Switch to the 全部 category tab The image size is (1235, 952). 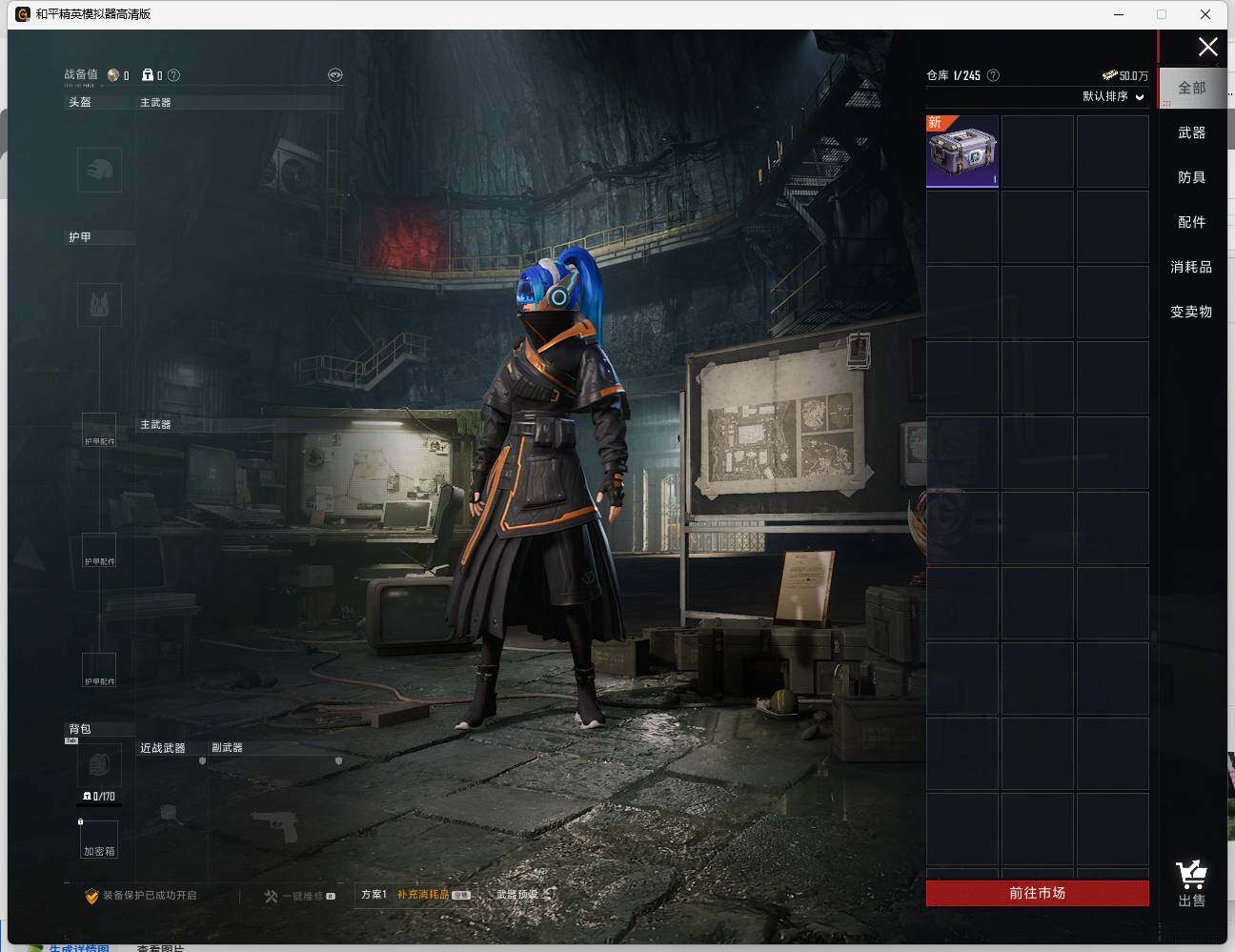coord(1192,88)
